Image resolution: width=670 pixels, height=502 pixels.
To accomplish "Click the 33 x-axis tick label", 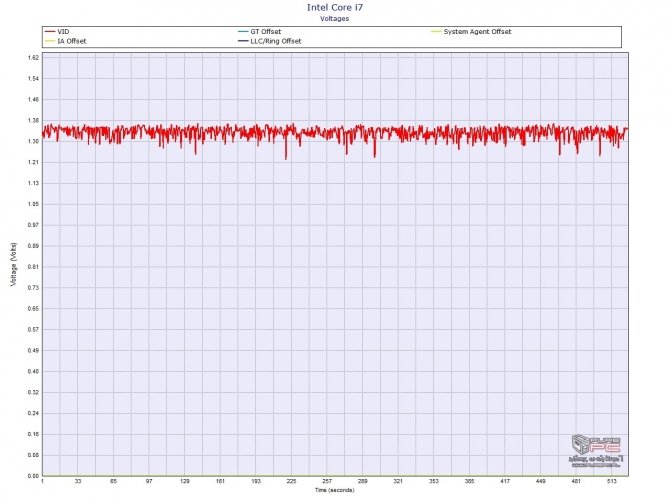I will click(x=78, y=481).
